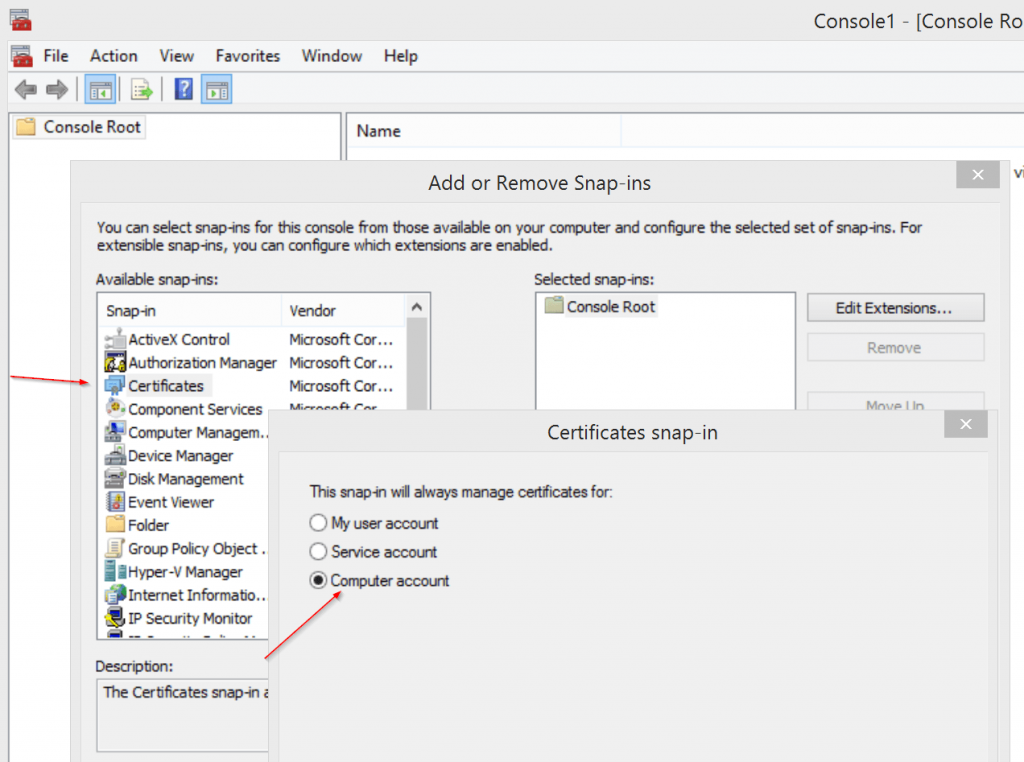Screen dimensions: 1024x762
Task: Click IP Security Monitor snap-in icon
Action: pyautogui.click(x=115, y=618)
